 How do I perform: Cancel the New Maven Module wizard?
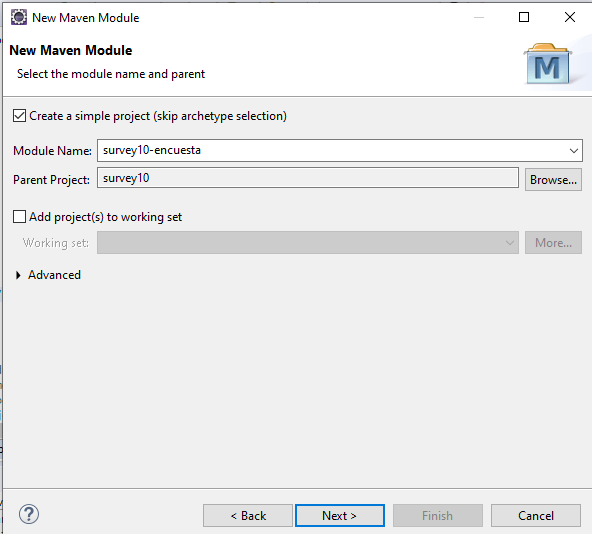[536, 515]
